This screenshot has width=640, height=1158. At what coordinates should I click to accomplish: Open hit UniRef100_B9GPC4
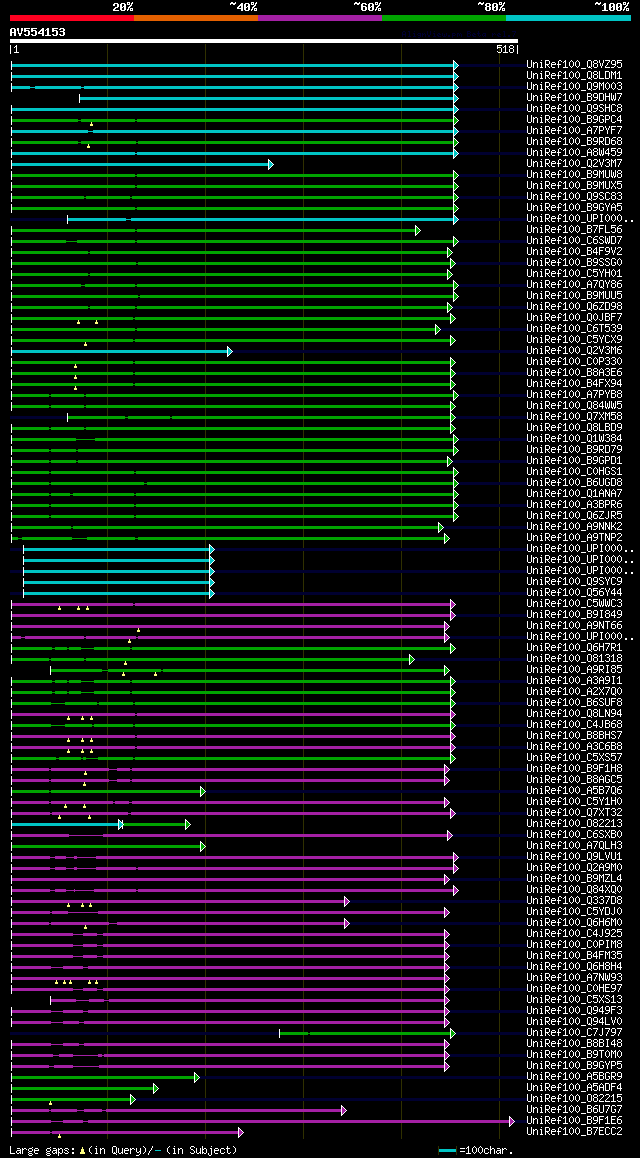tap(574, 120)
